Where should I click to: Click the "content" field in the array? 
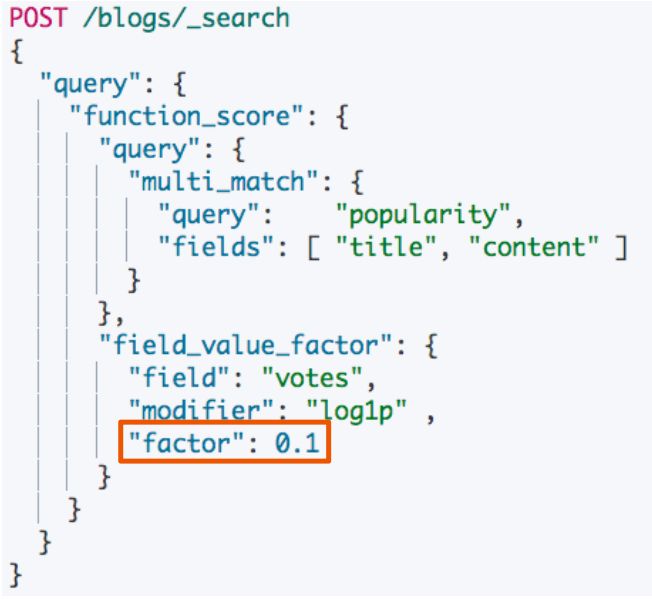(x=540, y=247)
